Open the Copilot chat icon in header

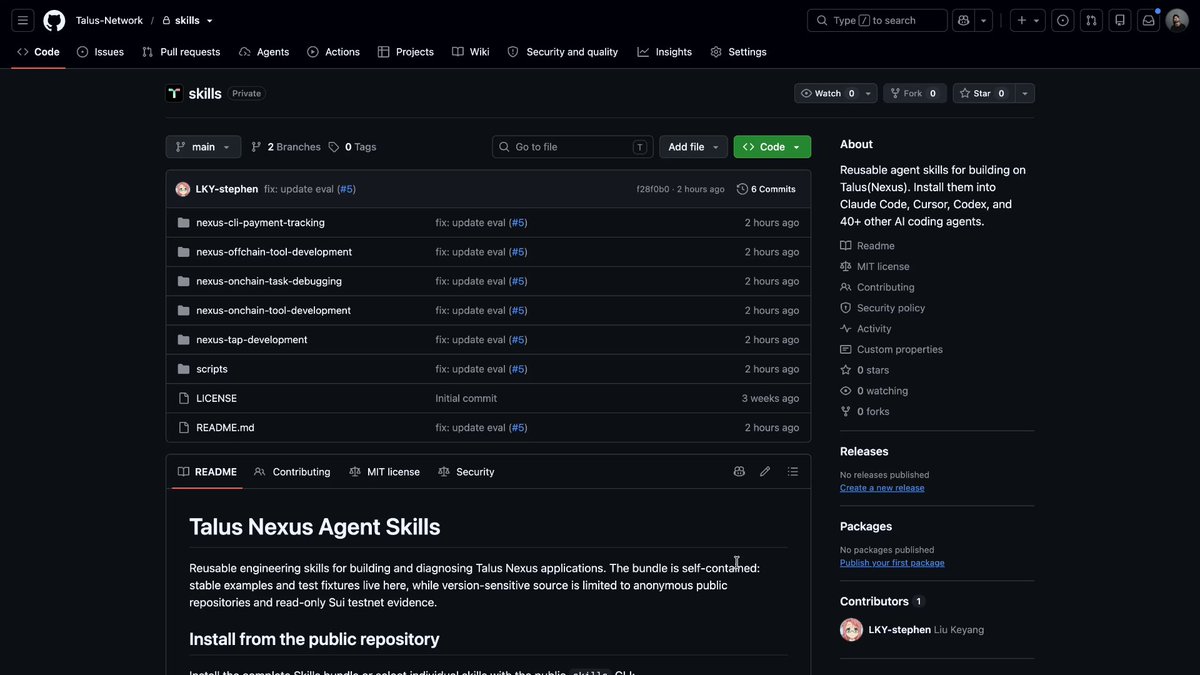[963, 20]
